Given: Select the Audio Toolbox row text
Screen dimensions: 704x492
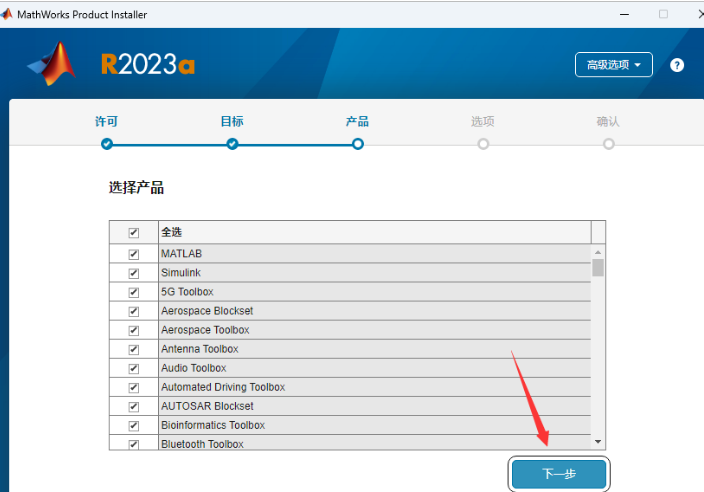Looking at the screenshot, I should [x=194, y=368].
